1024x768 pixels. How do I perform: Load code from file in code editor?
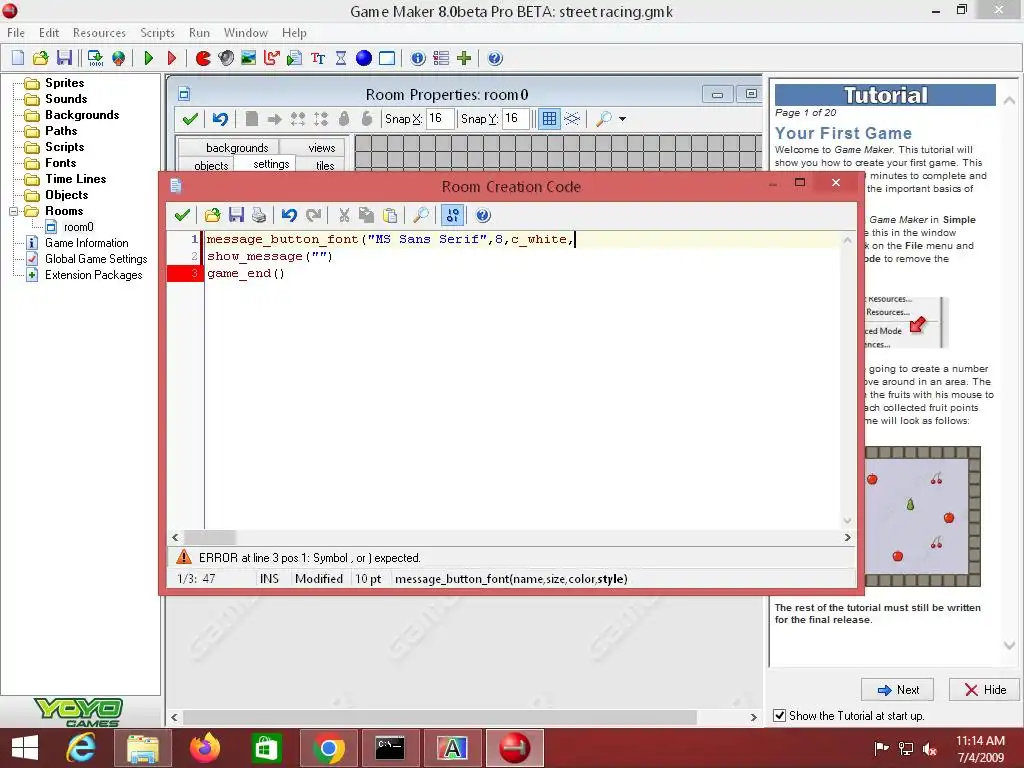tap(212, 215)
